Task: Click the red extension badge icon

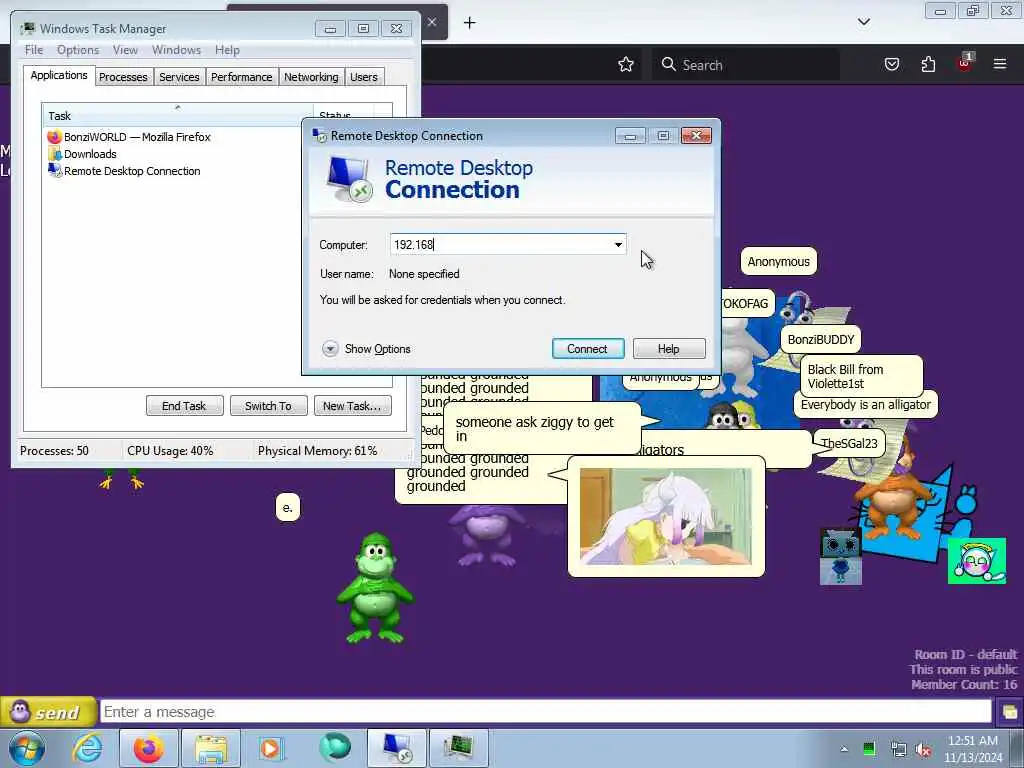Action: tap(965, 63)
